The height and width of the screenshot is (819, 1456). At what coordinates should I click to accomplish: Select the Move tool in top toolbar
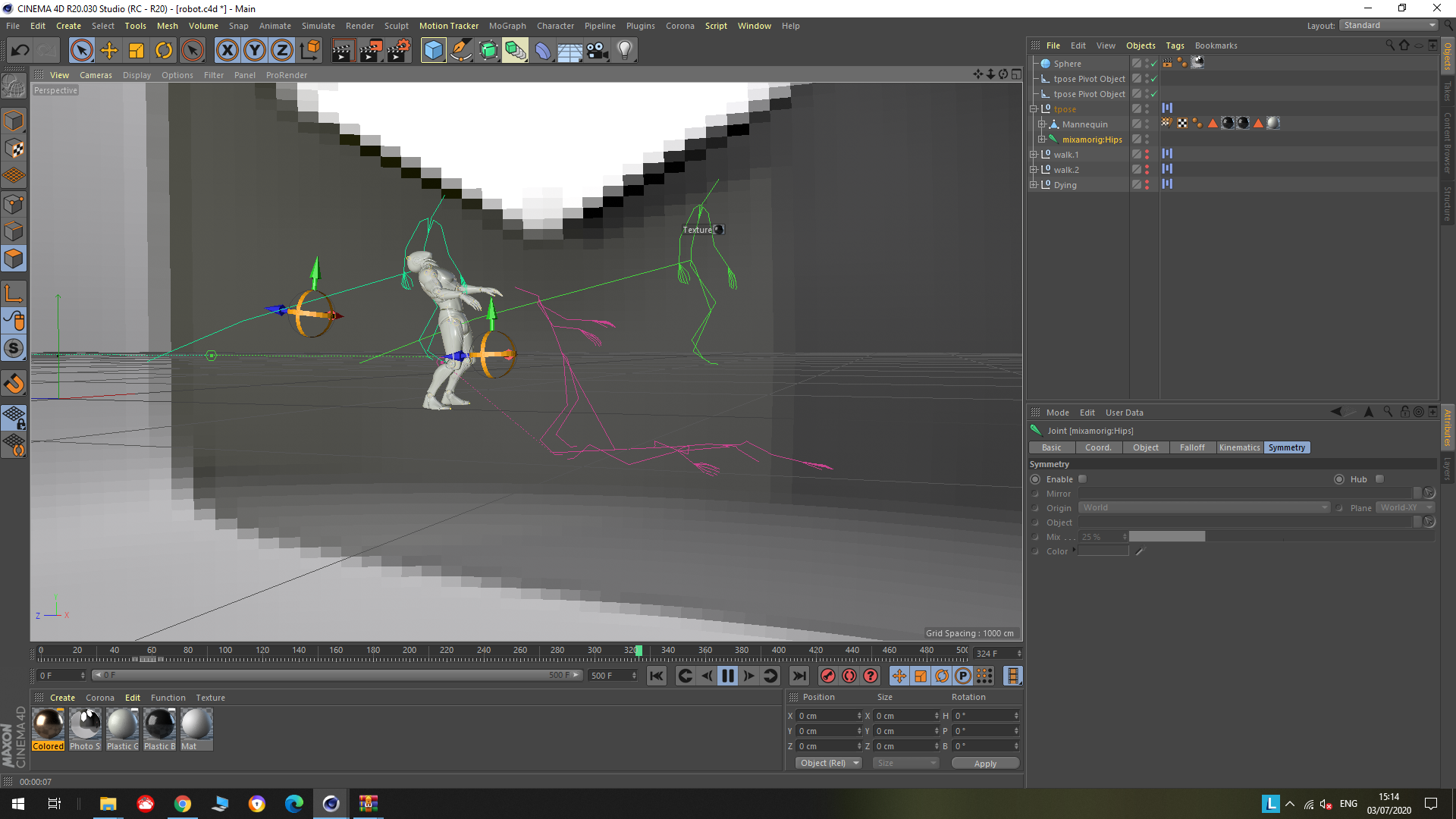pos(109,51)
